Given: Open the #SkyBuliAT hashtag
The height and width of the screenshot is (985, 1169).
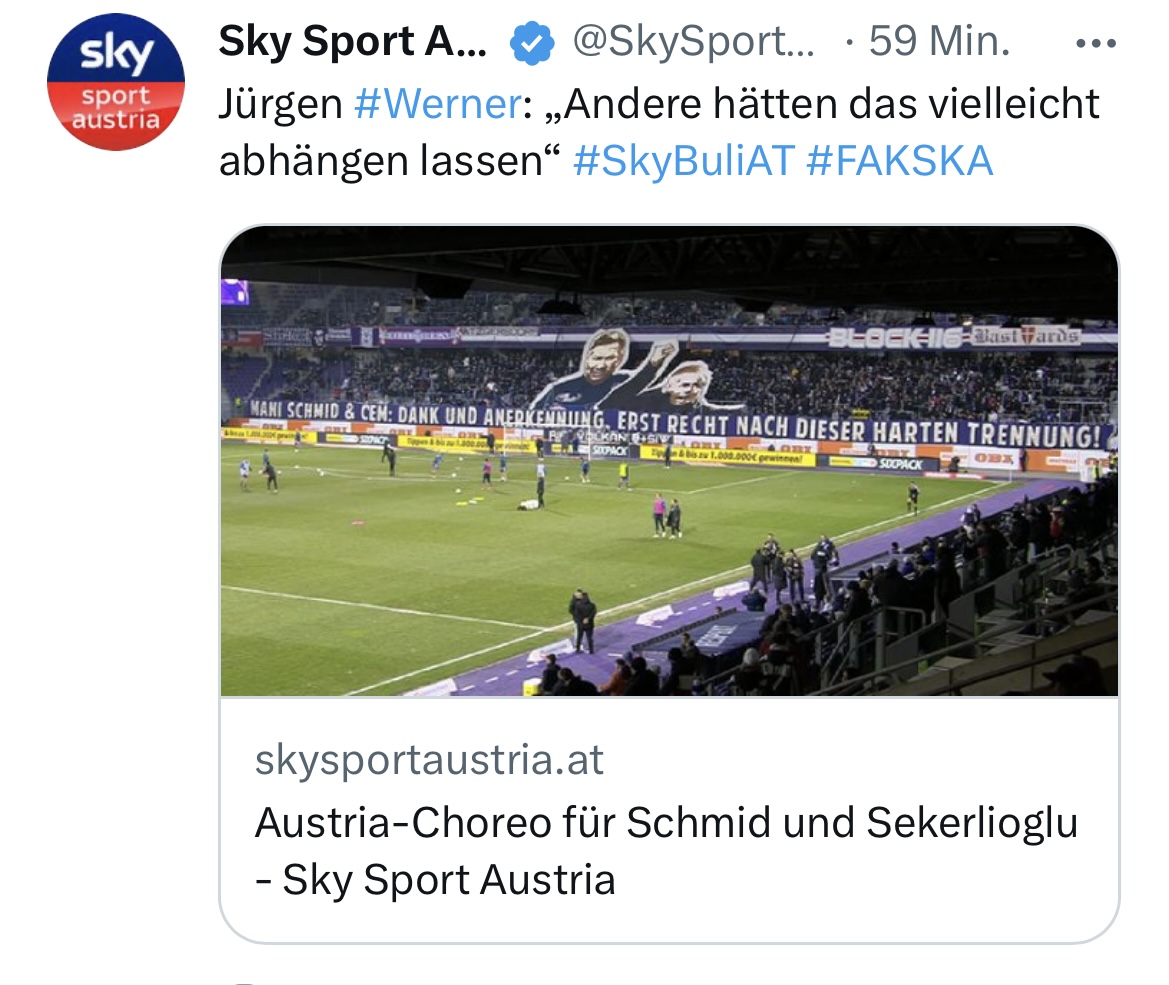Looking at the screenshot, I should [684, 160].
